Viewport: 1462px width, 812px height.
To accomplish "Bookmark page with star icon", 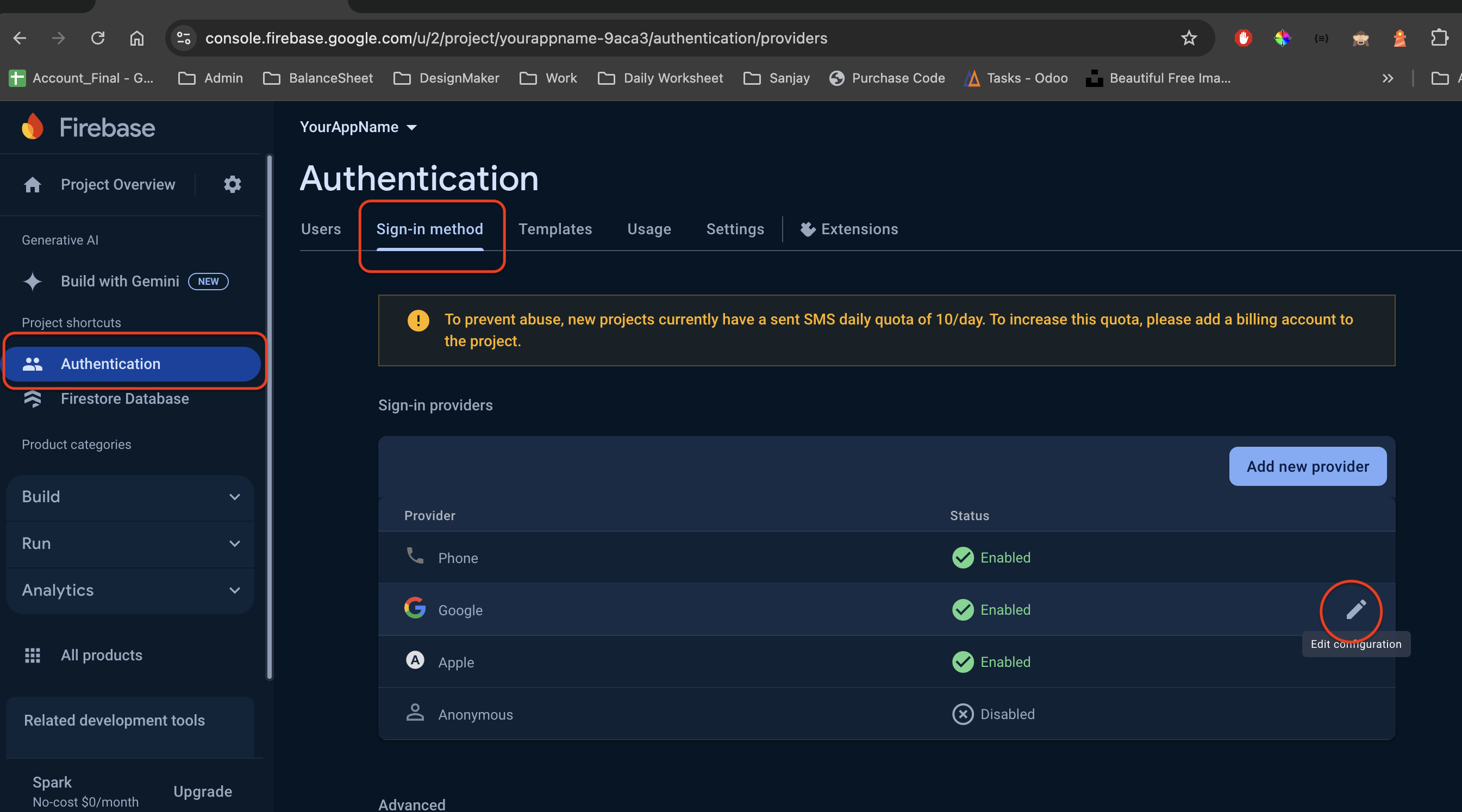I will [1189, 38].
